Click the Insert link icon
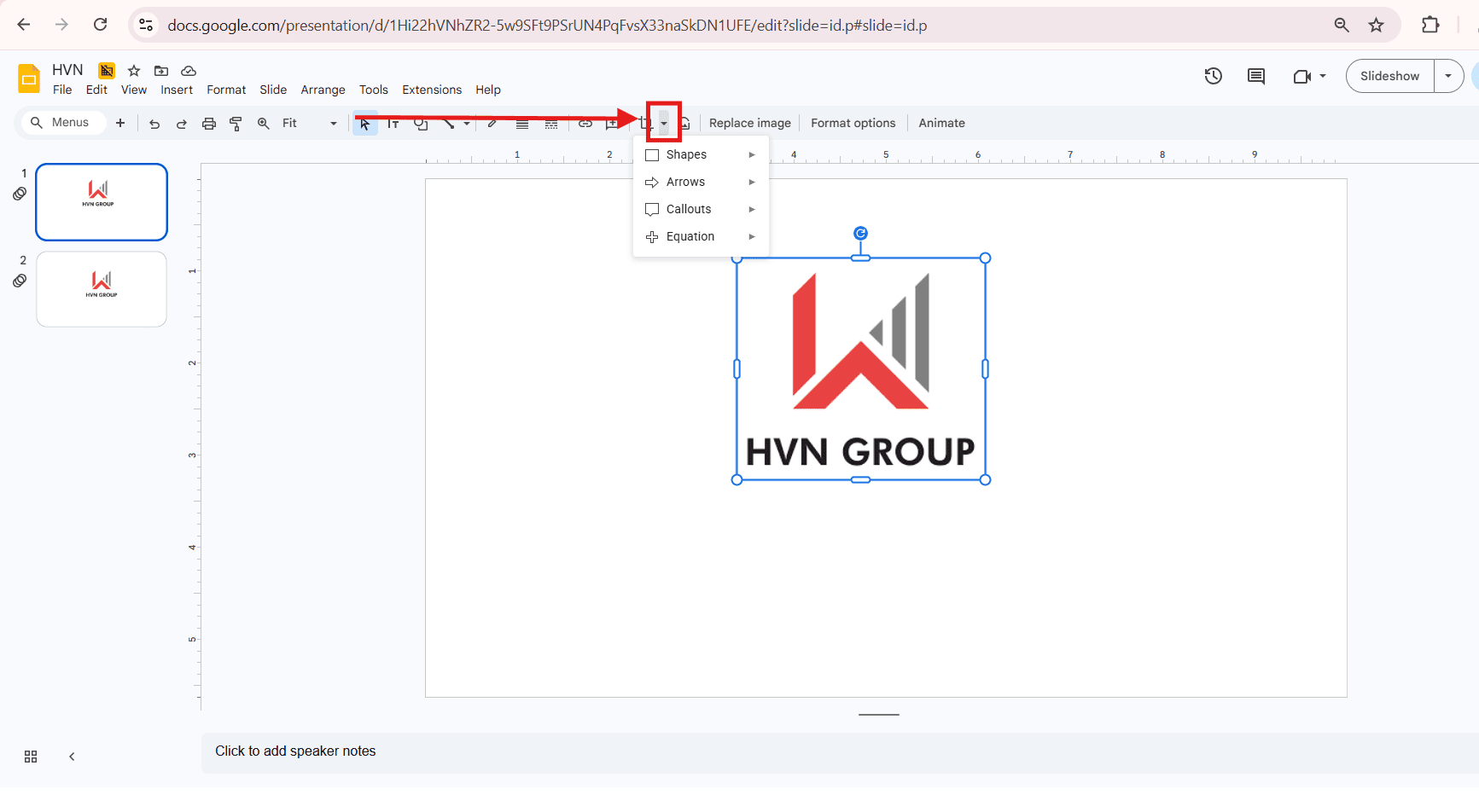This screenshot has width=1479, height=812. [x=585, y=124]
